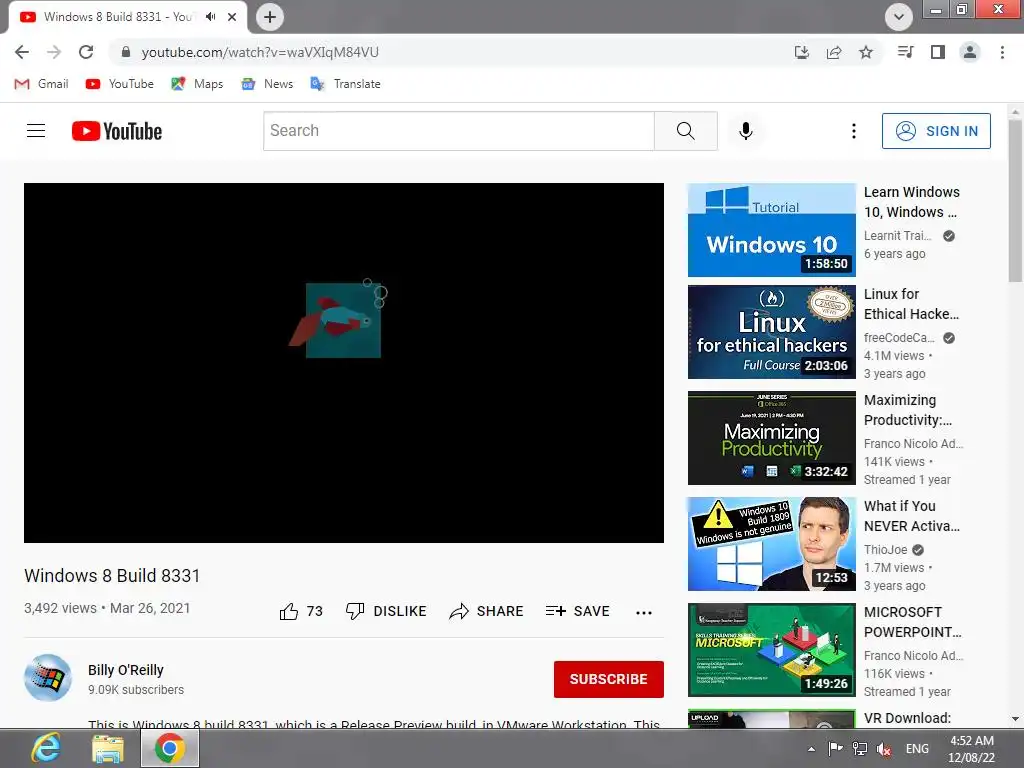The width and height of the screenshot is (1024, 768).
Task: Open Chrome profile avatar icon
Action: pyautogui.click(x=970, y=52)
